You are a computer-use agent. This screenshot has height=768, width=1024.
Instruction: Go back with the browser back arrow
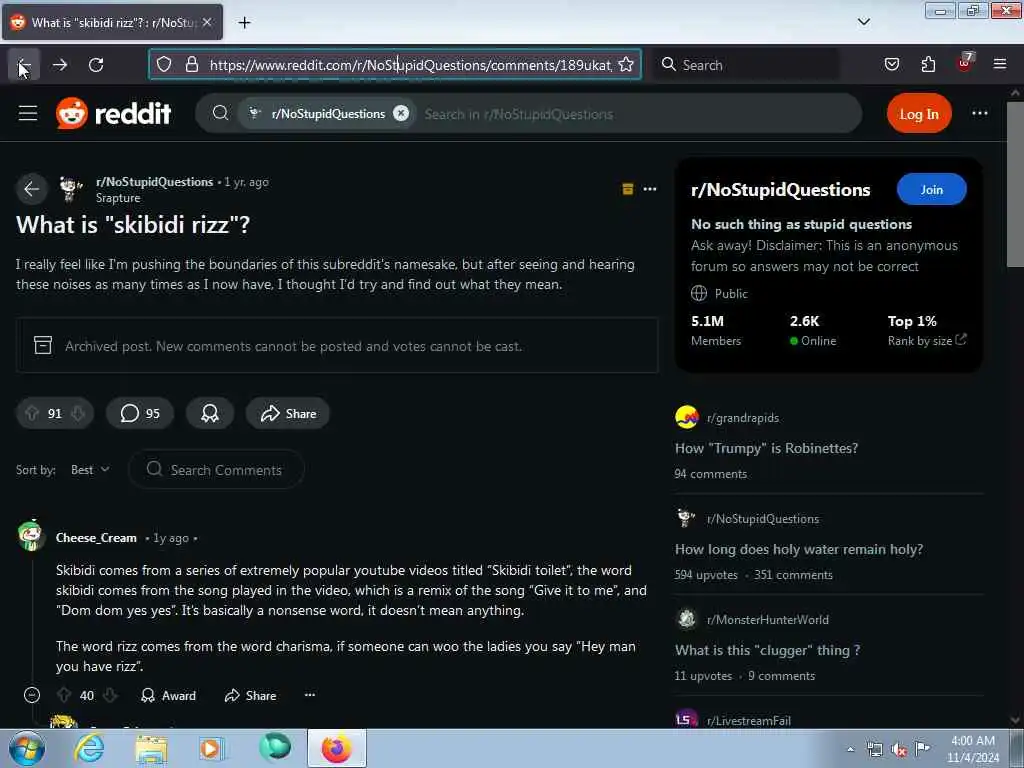(x=24, y=65)
